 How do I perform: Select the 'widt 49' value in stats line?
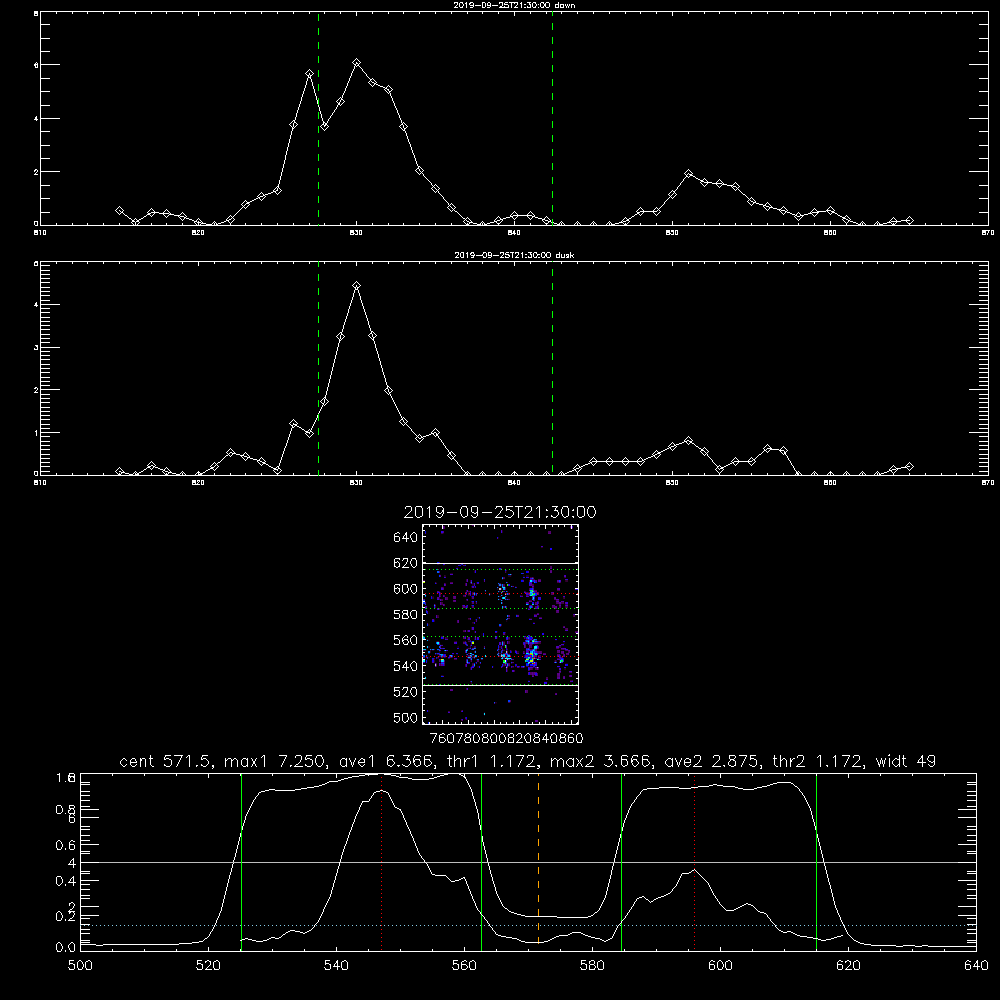pyautogui.click(x=906, y=761)
